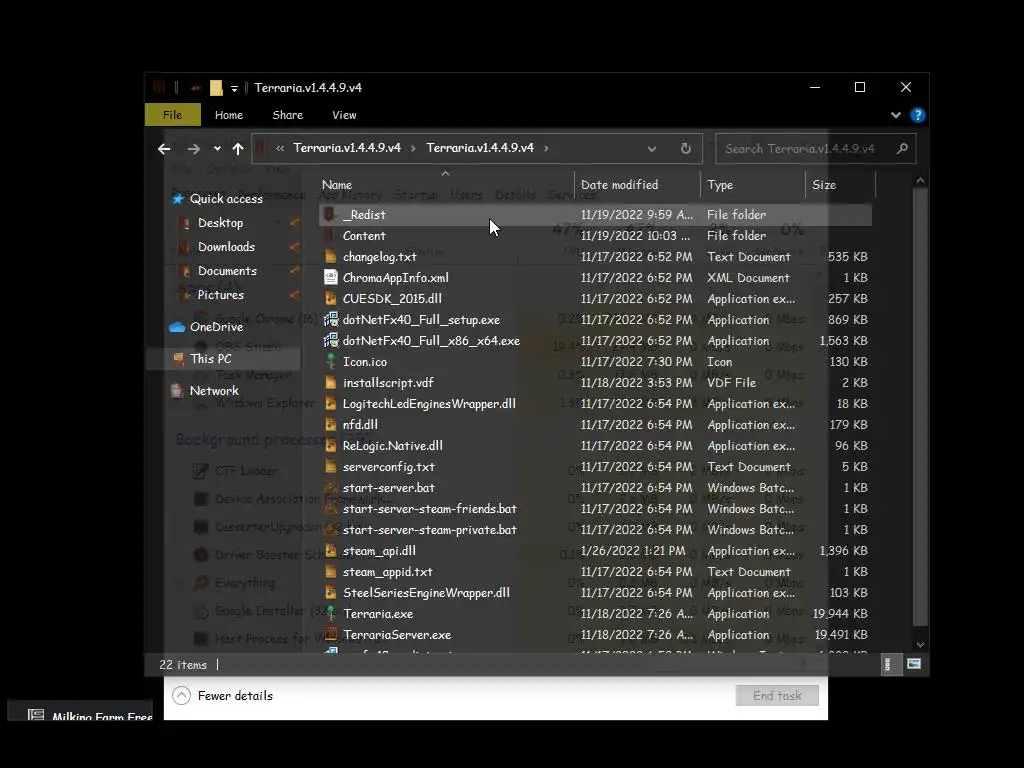
Task: Click dotNetFx40_Full_setup.exe installer icon
Action: click(331, 319)
